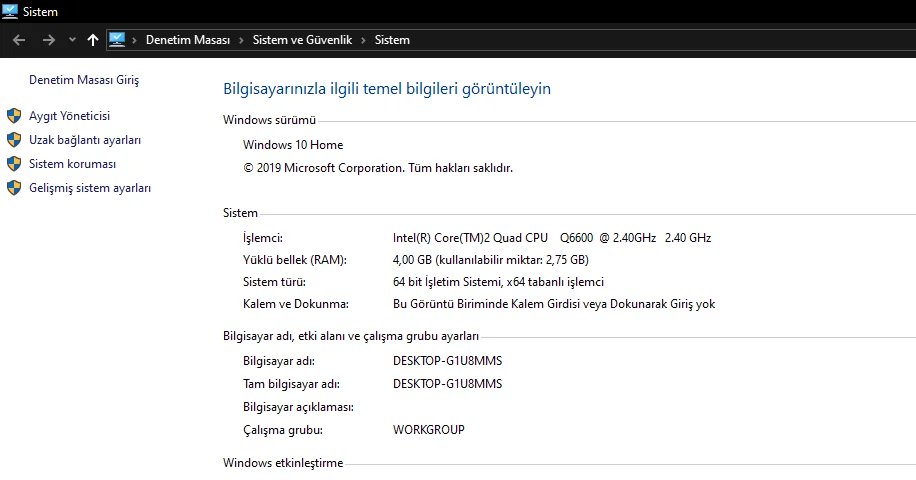
Task: Click shield icon beside Sistem koruması
Action: click(14, 164)
